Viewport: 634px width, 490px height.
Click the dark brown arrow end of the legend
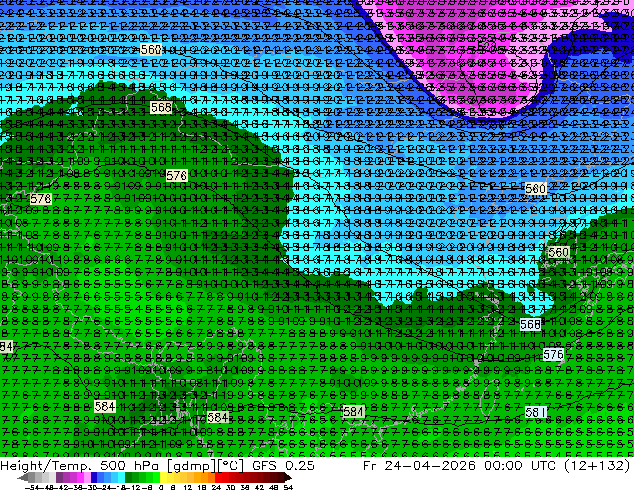coord(287,478)
